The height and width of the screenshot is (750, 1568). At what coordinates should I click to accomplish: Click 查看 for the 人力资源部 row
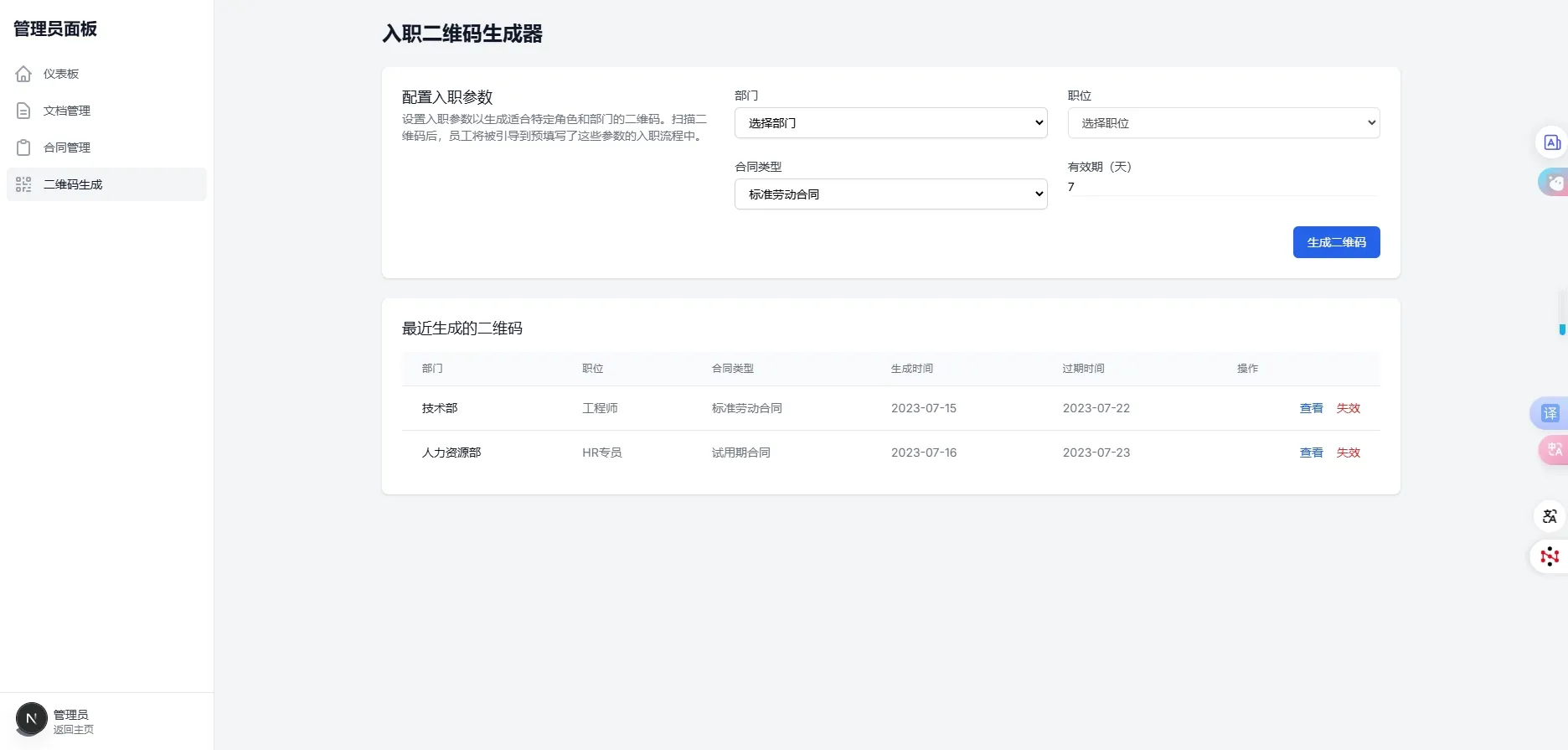pos(1311,453)
